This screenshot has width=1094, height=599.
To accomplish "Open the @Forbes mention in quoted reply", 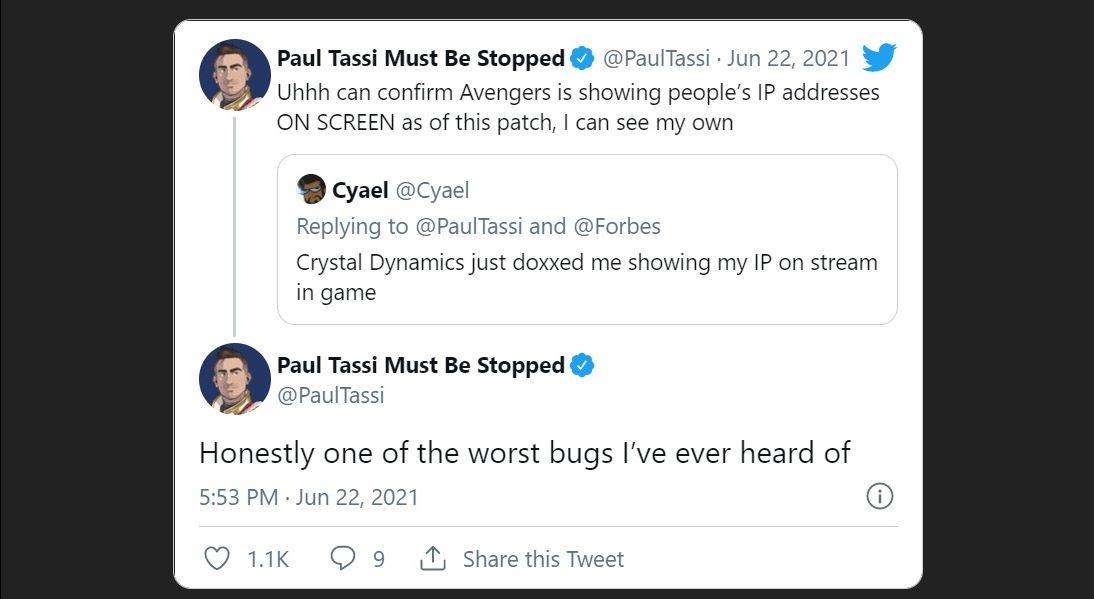I will coord(617,226).
